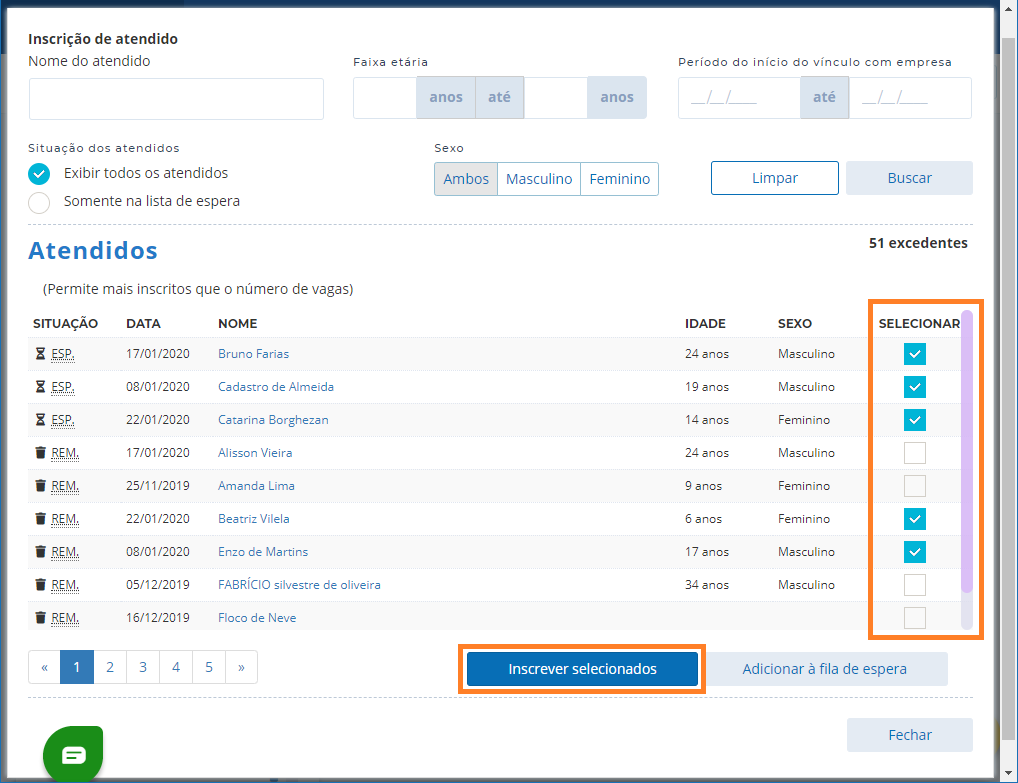The image size is (1018, 783).
Task: Tick the checkbox for Amanda Lima
Action: click(914, 486)
